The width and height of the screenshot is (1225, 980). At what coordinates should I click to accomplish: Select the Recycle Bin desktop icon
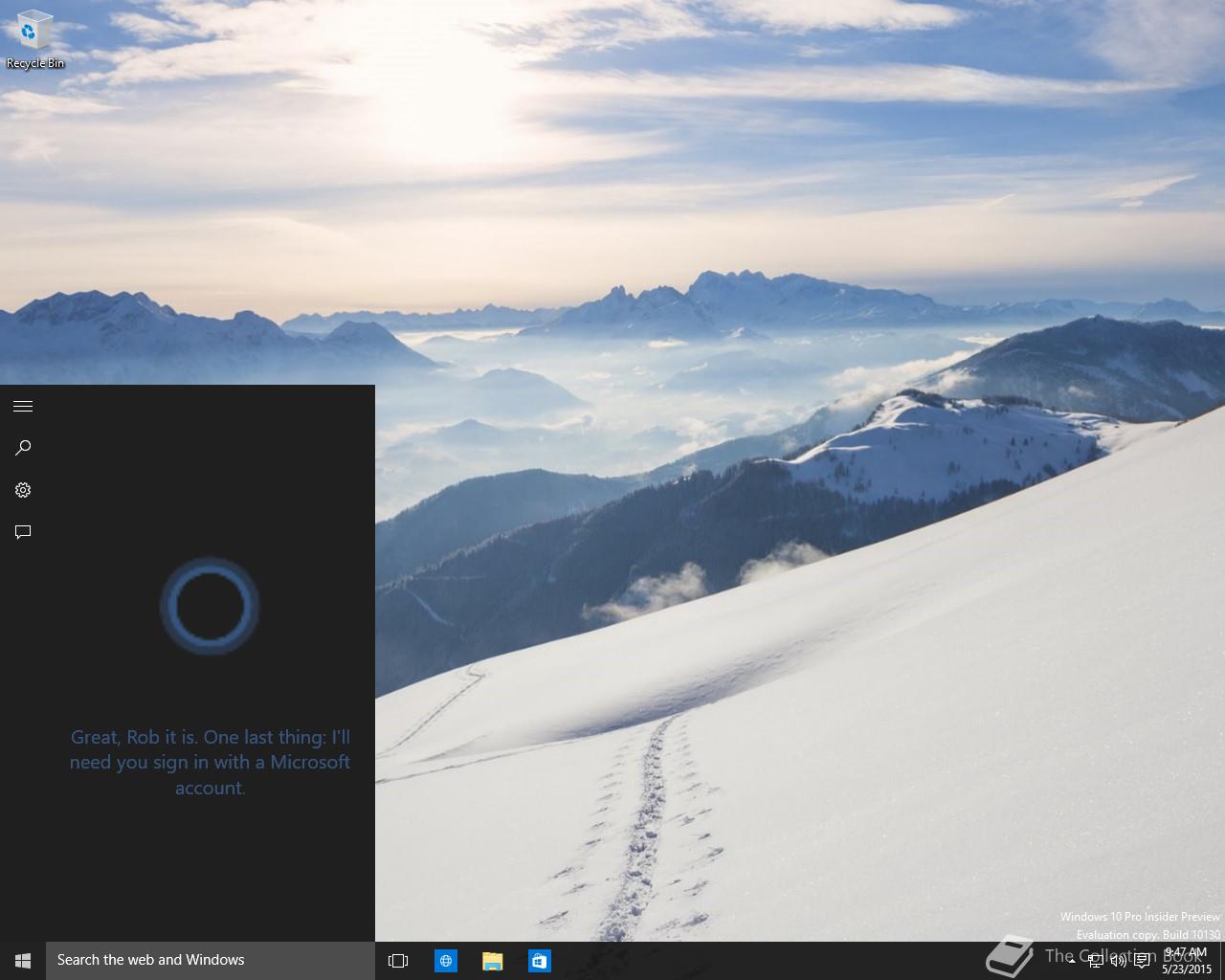coord(35,40)
